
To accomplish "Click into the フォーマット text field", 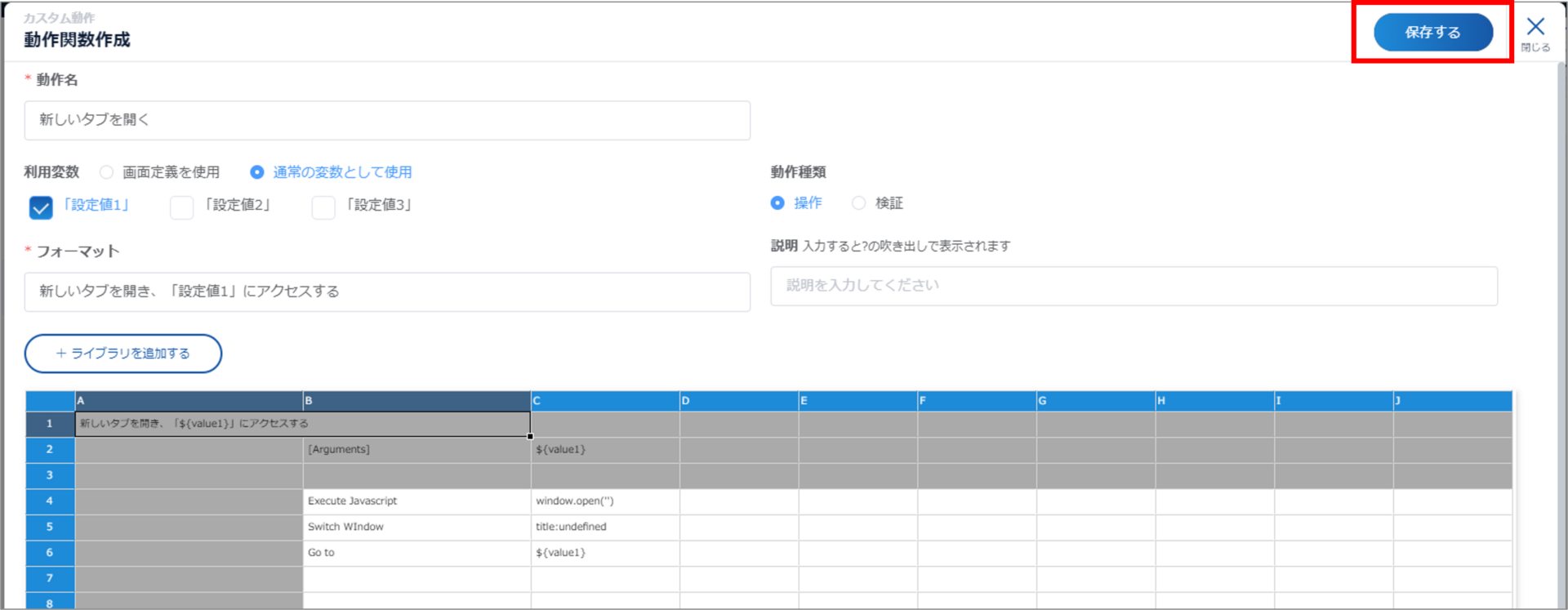I will tap(387, 292).
